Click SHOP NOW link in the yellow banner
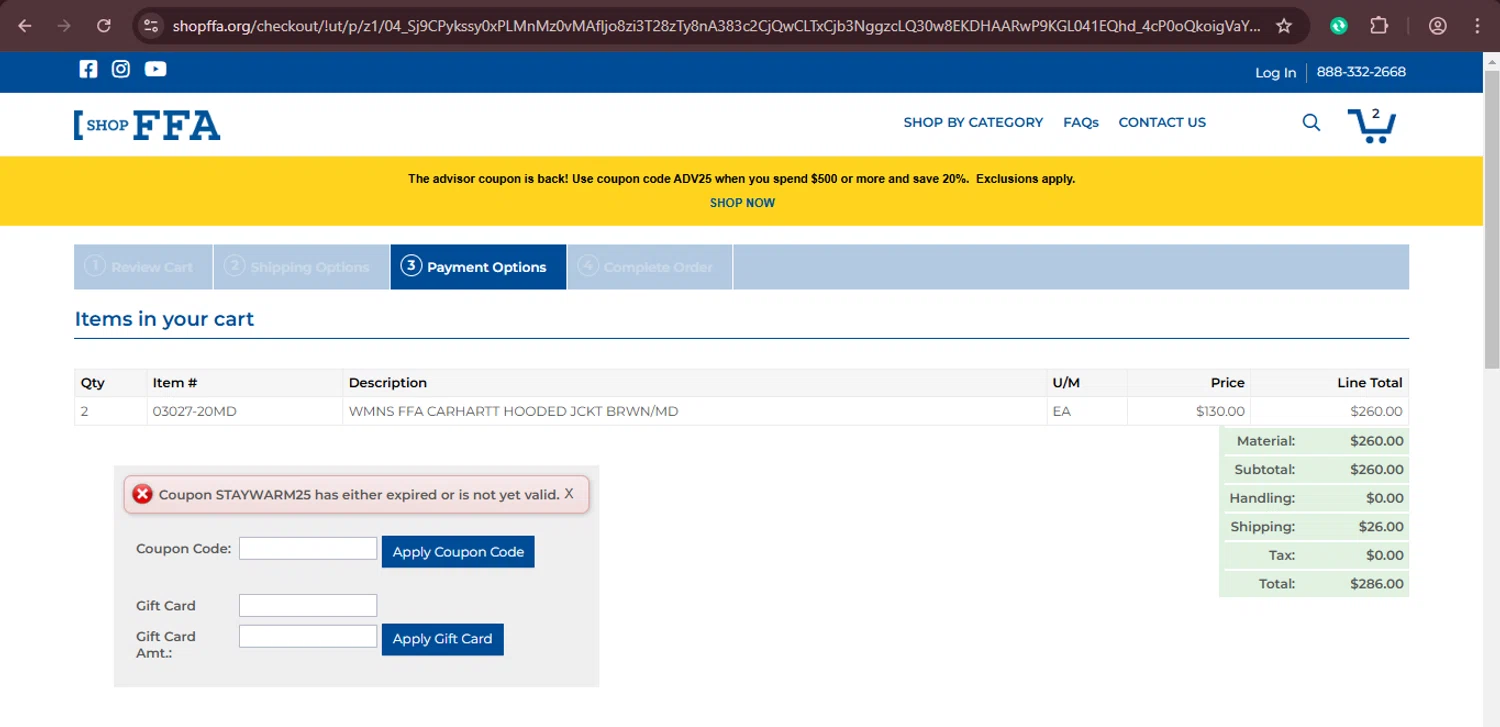The height and width of the screenshot is (727, 1500). (742, 203)
